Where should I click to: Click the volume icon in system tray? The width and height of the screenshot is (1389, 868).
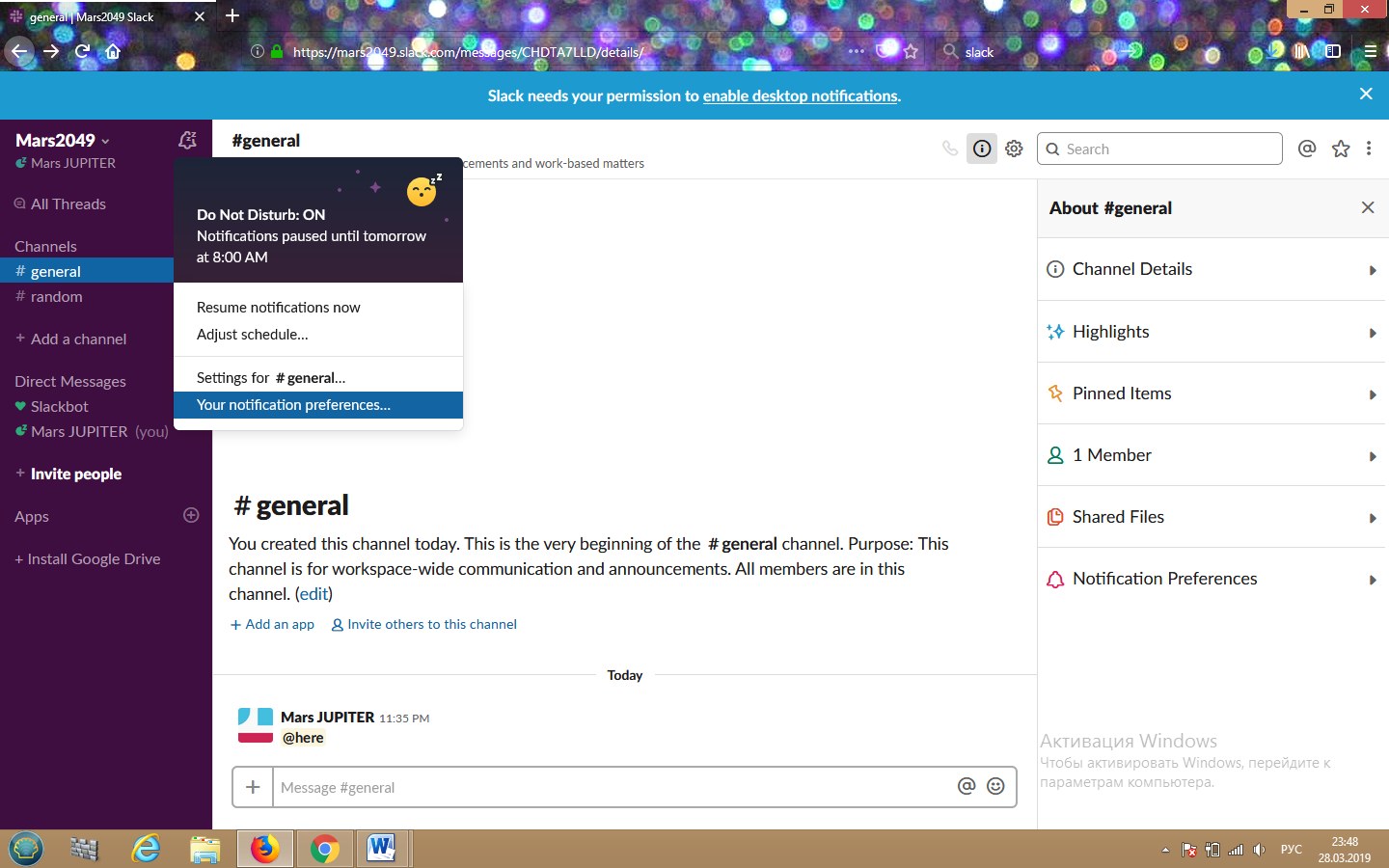tap(1259, 850)
